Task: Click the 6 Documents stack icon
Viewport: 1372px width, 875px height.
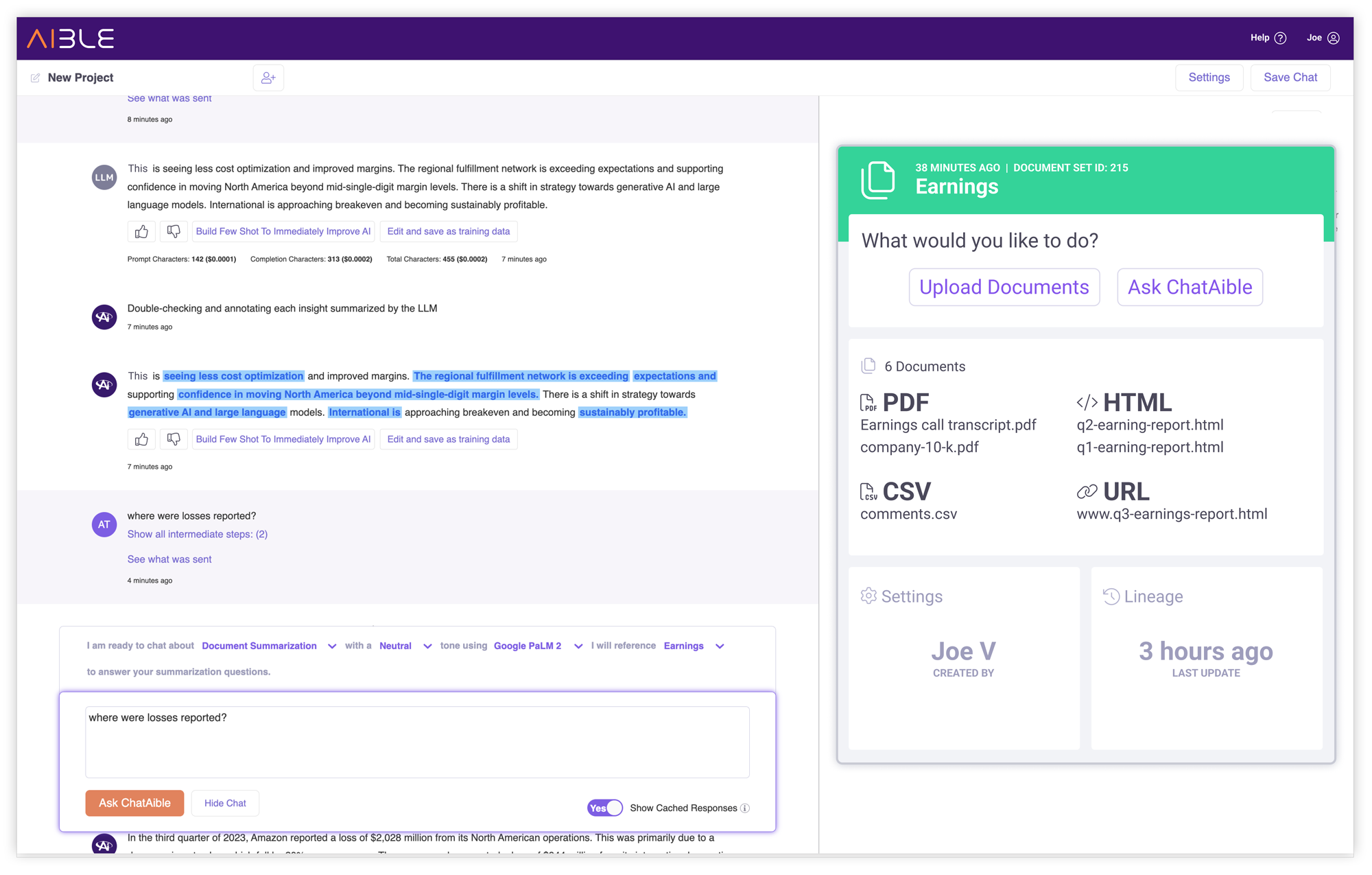Action: 868,366
